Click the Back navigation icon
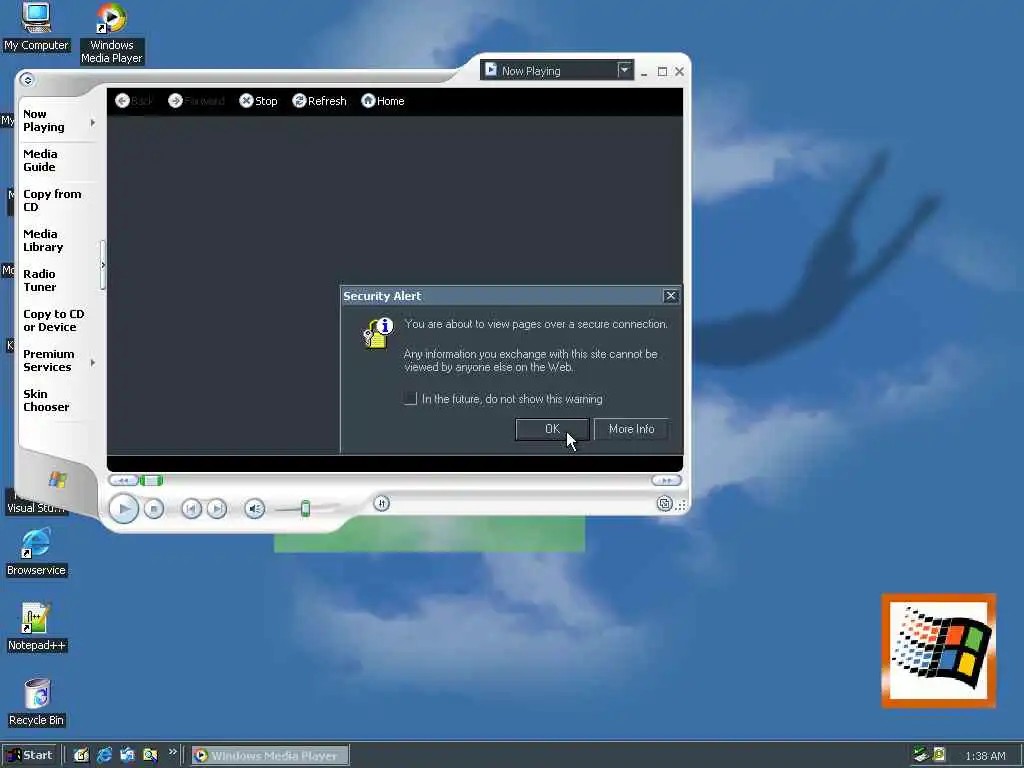The width and height of the screenshot is (1024, 768). (x=122, y=101)
